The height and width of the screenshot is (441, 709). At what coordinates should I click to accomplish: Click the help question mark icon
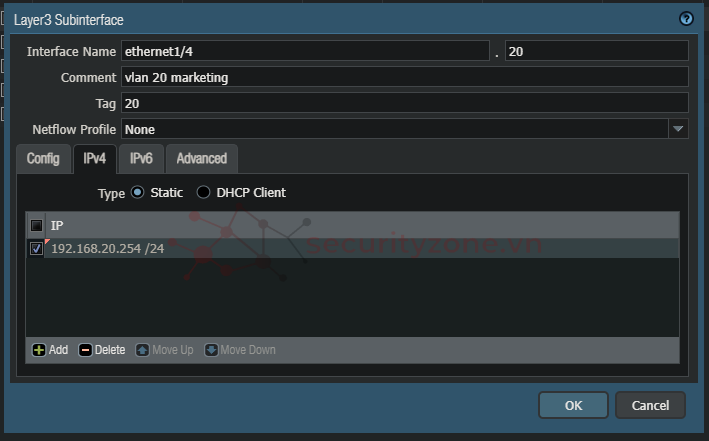point(685,19)
